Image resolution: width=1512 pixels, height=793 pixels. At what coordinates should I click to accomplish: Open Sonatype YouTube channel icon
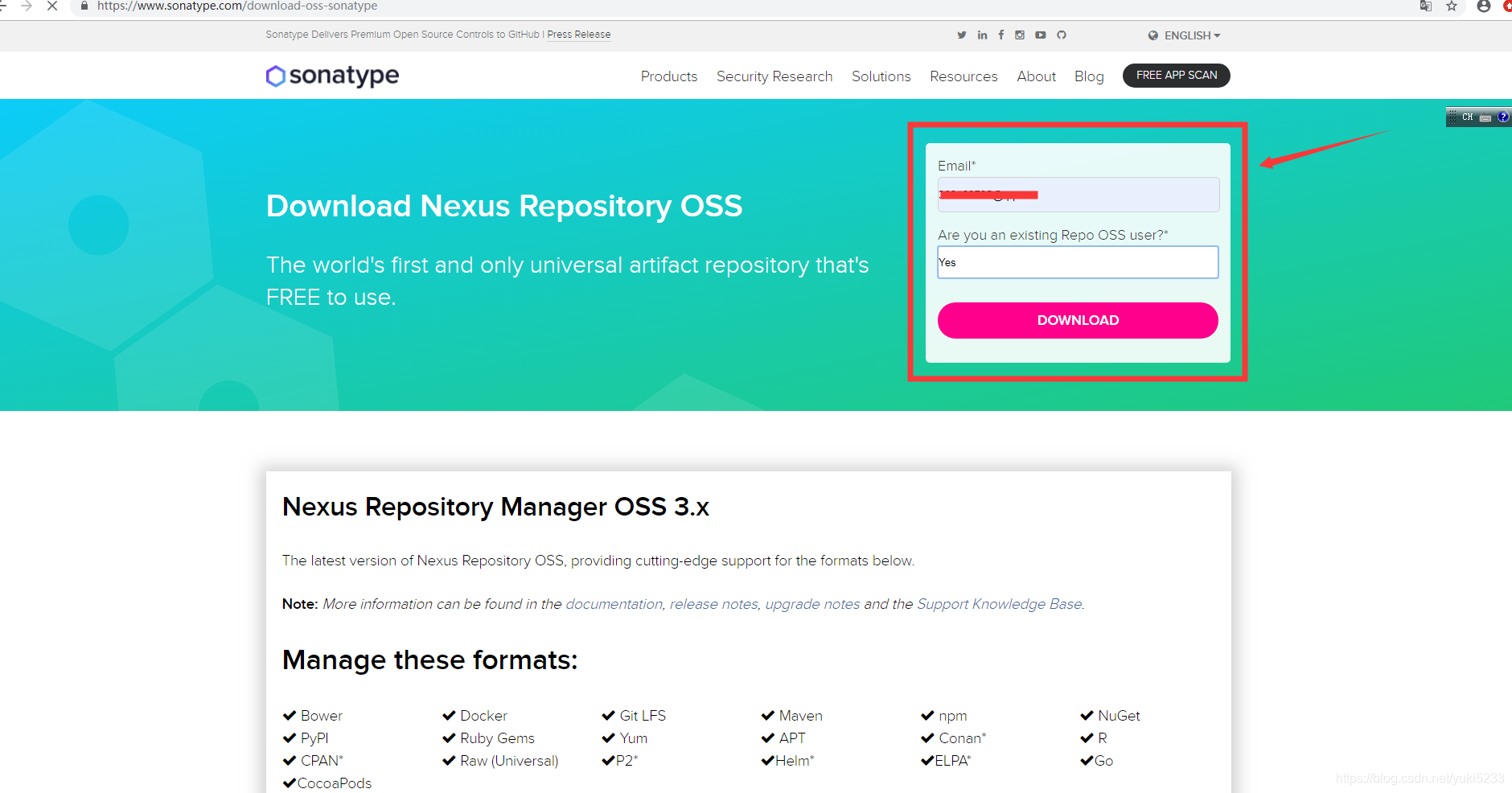(1041, 35)
